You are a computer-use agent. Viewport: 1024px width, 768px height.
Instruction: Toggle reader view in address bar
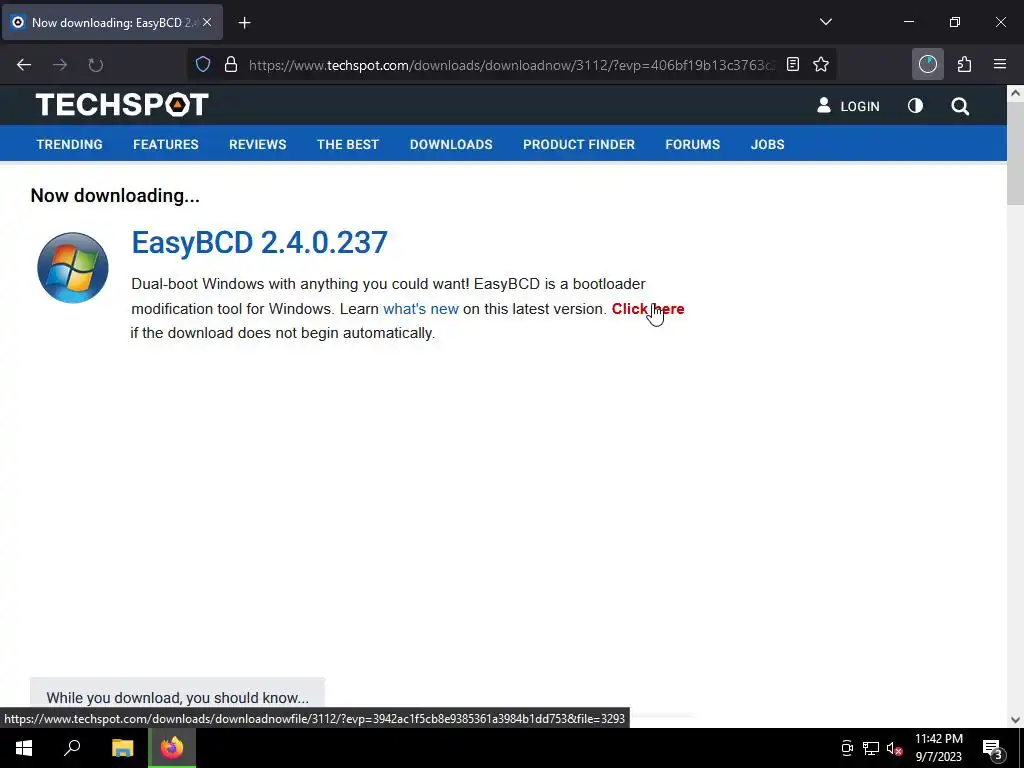click(x=793, y=64)
